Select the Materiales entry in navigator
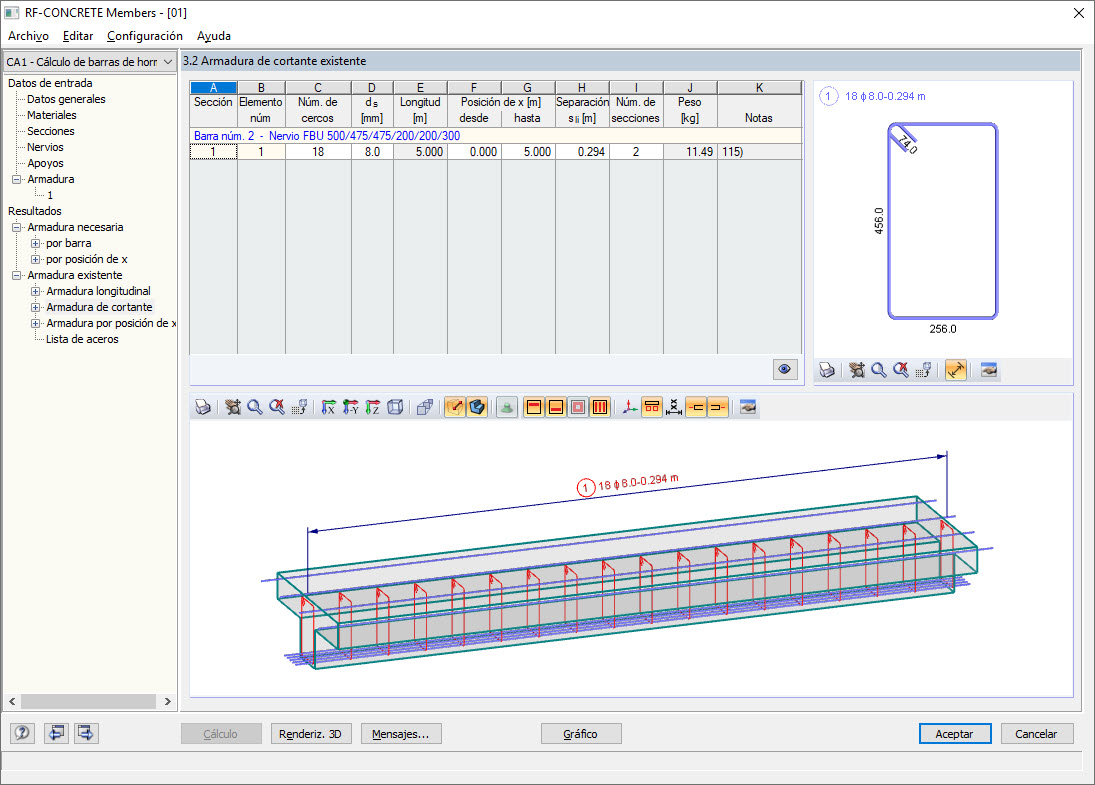Image resolution: width=1095 pixels, height=785 pixels. pyautogui.click(x=52, y=115)
